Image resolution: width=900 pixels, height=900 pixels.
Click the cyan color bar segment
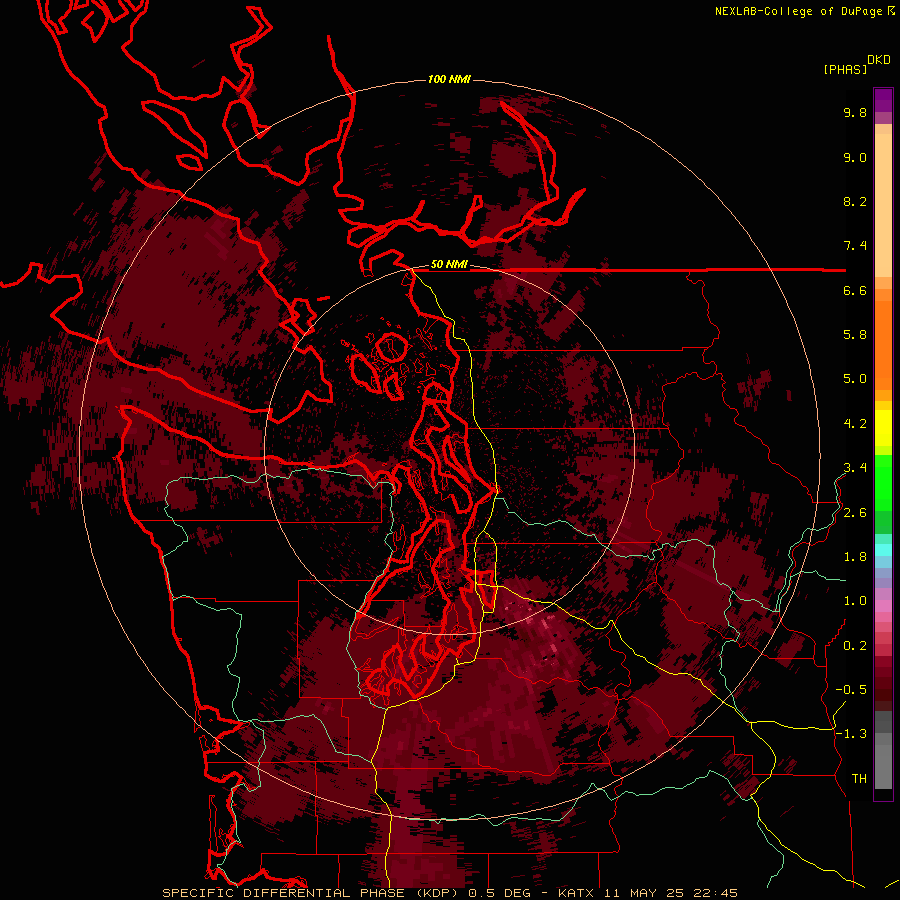pyautogui.click(x=883, y=550)
